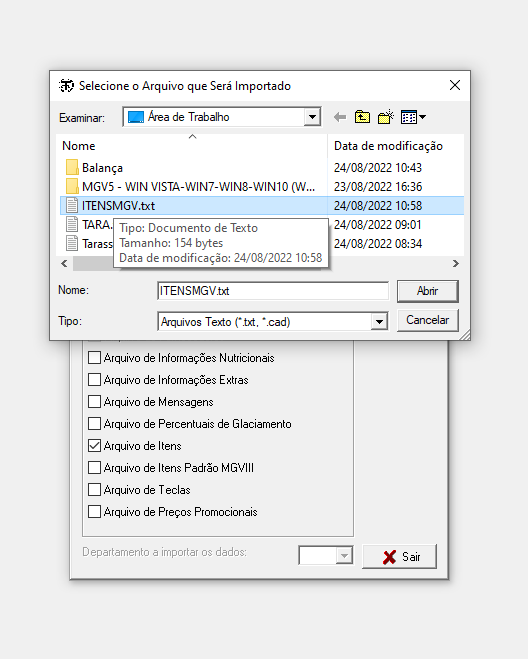Enable Arquivo de Informações Nutricionais checkbox

[95, 358]
